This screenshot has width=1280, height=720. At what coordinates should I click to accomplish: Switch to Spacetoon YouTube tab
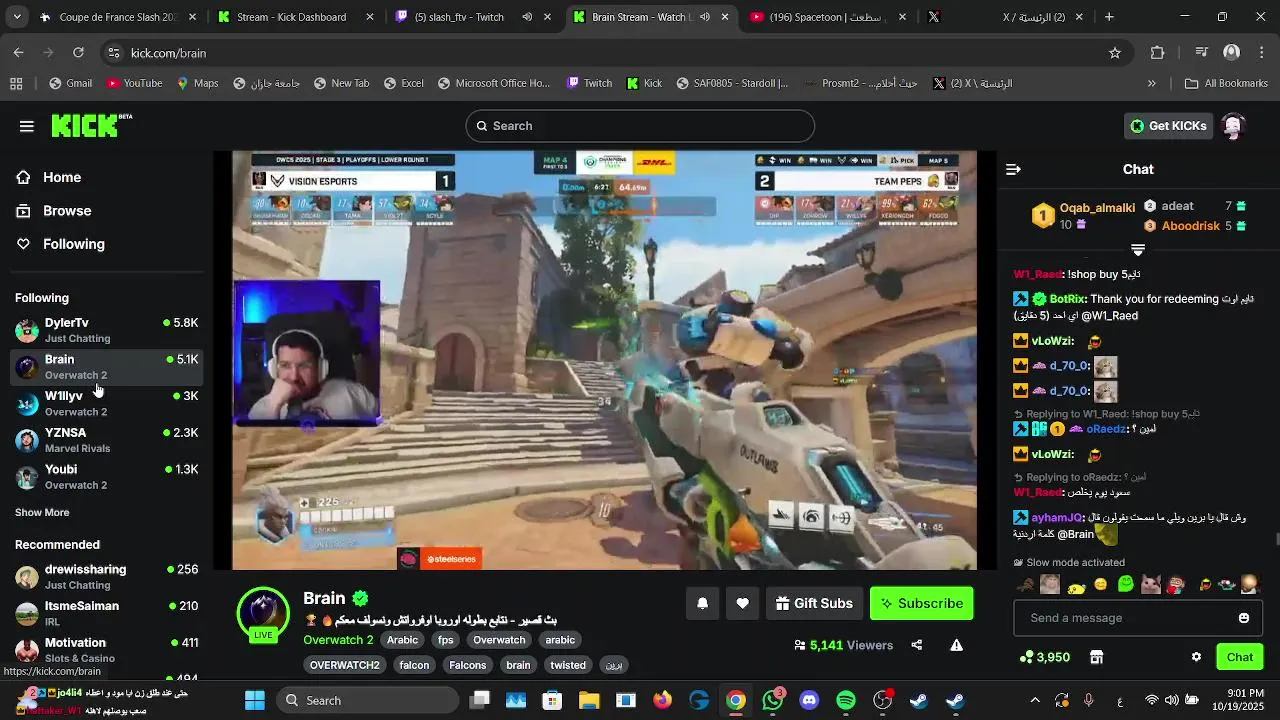click(829, 17)
